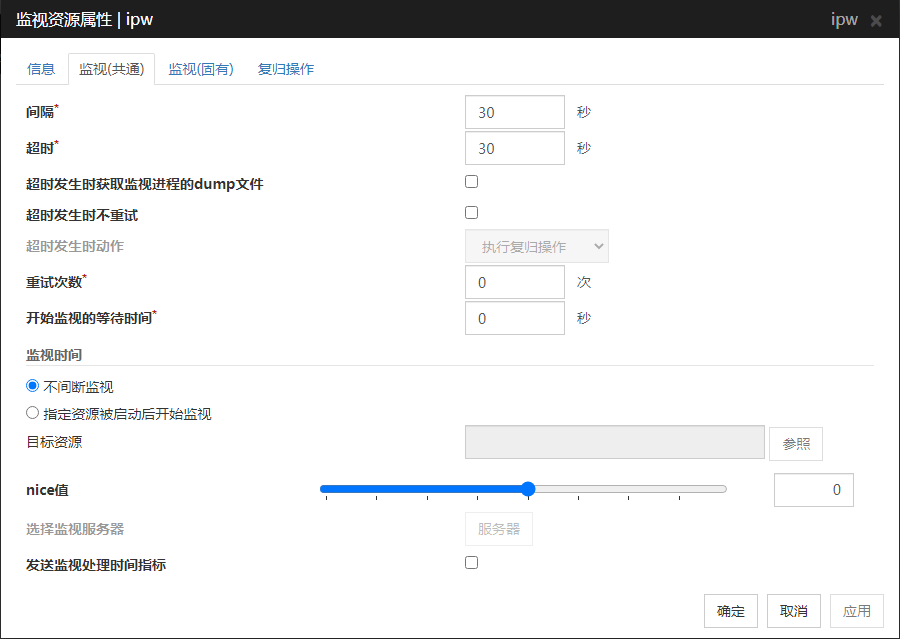Open the 监视(固有) tab
Viewport: 900px width, 639px height.
pos(200,69)
